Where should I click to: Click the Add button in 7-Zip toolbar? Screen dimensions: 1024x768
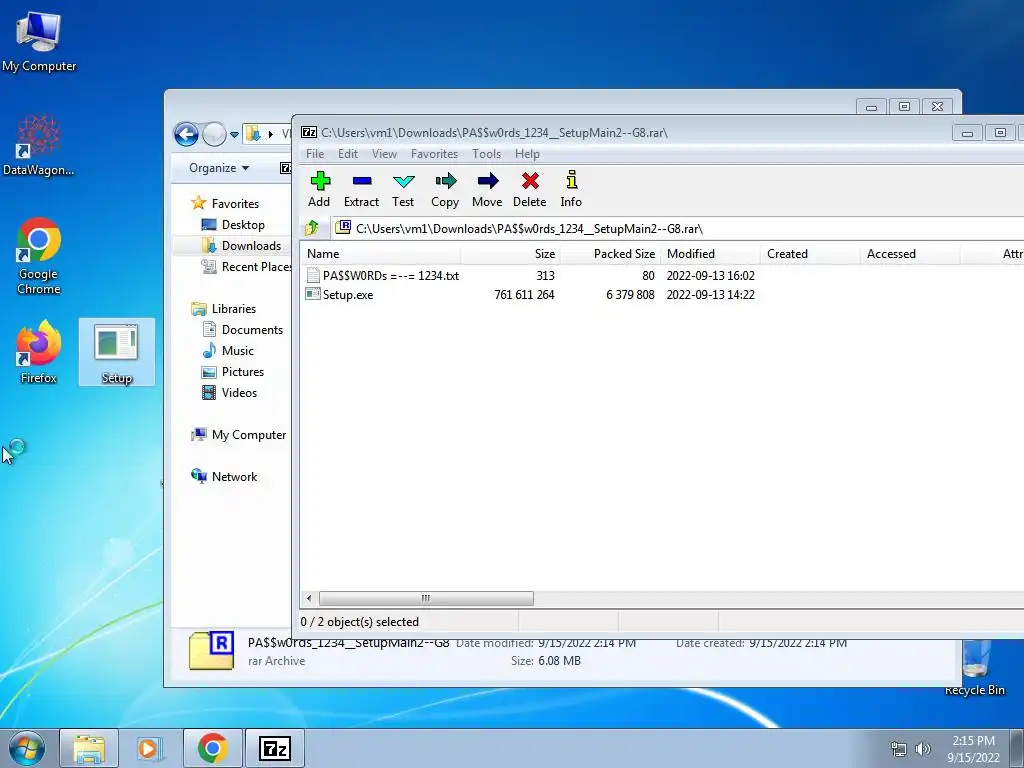[x=319, y=189]
